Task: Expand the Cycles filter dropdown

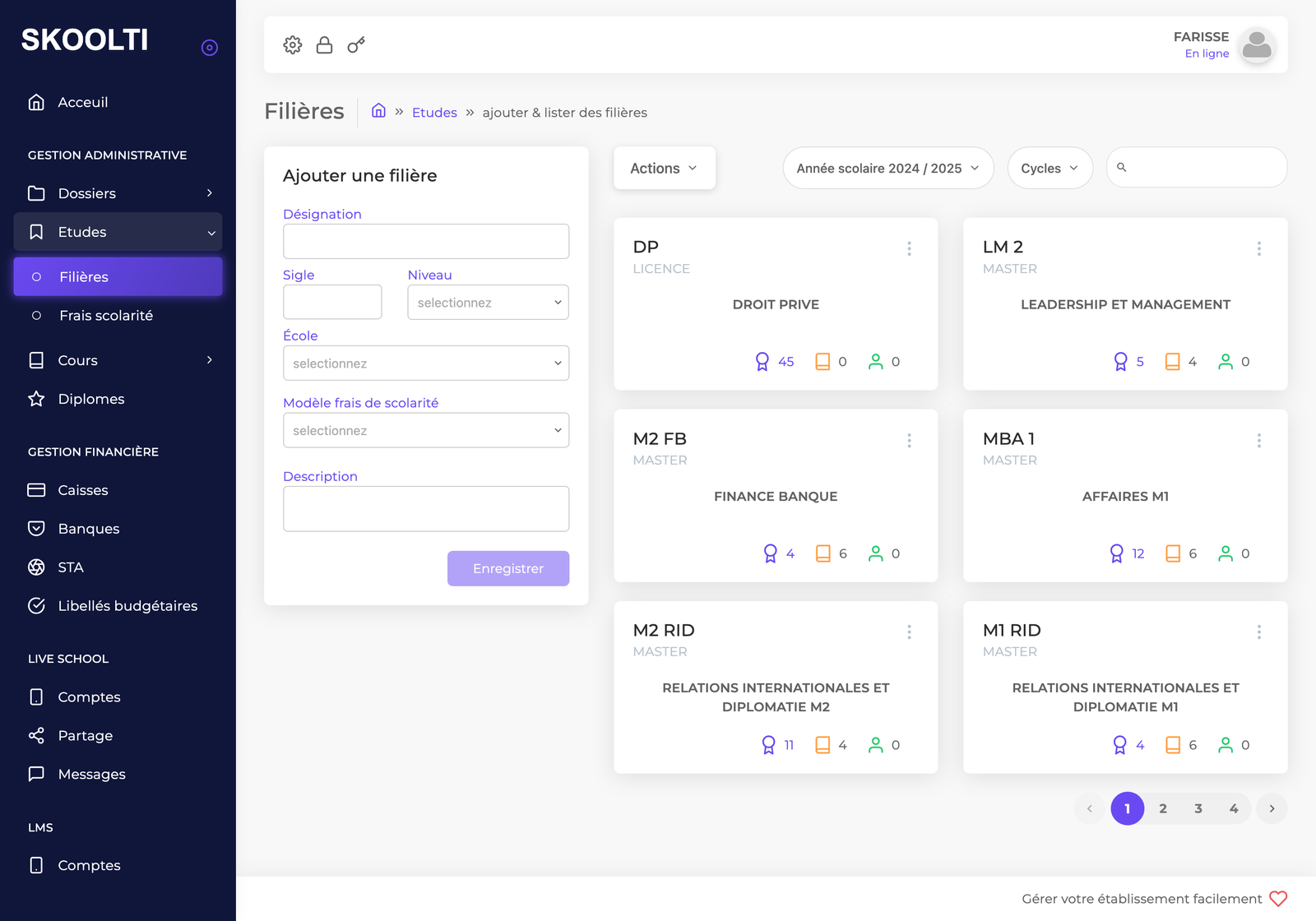Action: coord(1050,168)
